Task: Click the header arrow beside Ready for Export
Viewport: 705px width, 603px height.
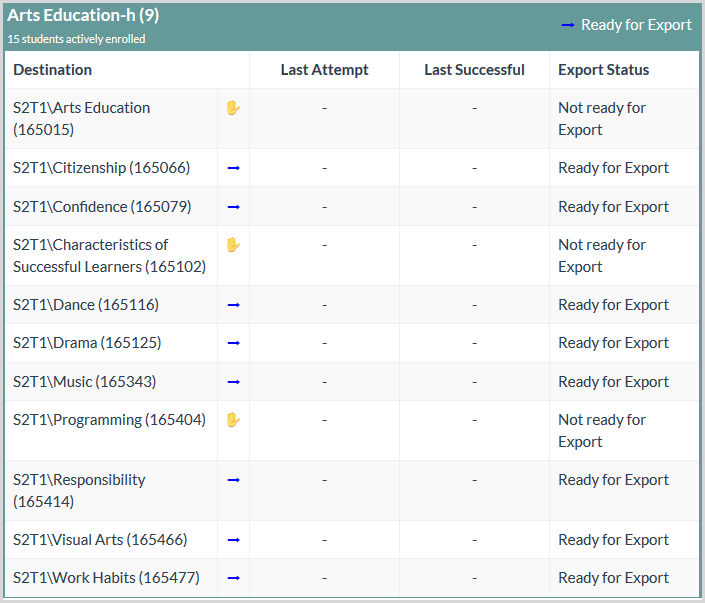Action: 567,25
